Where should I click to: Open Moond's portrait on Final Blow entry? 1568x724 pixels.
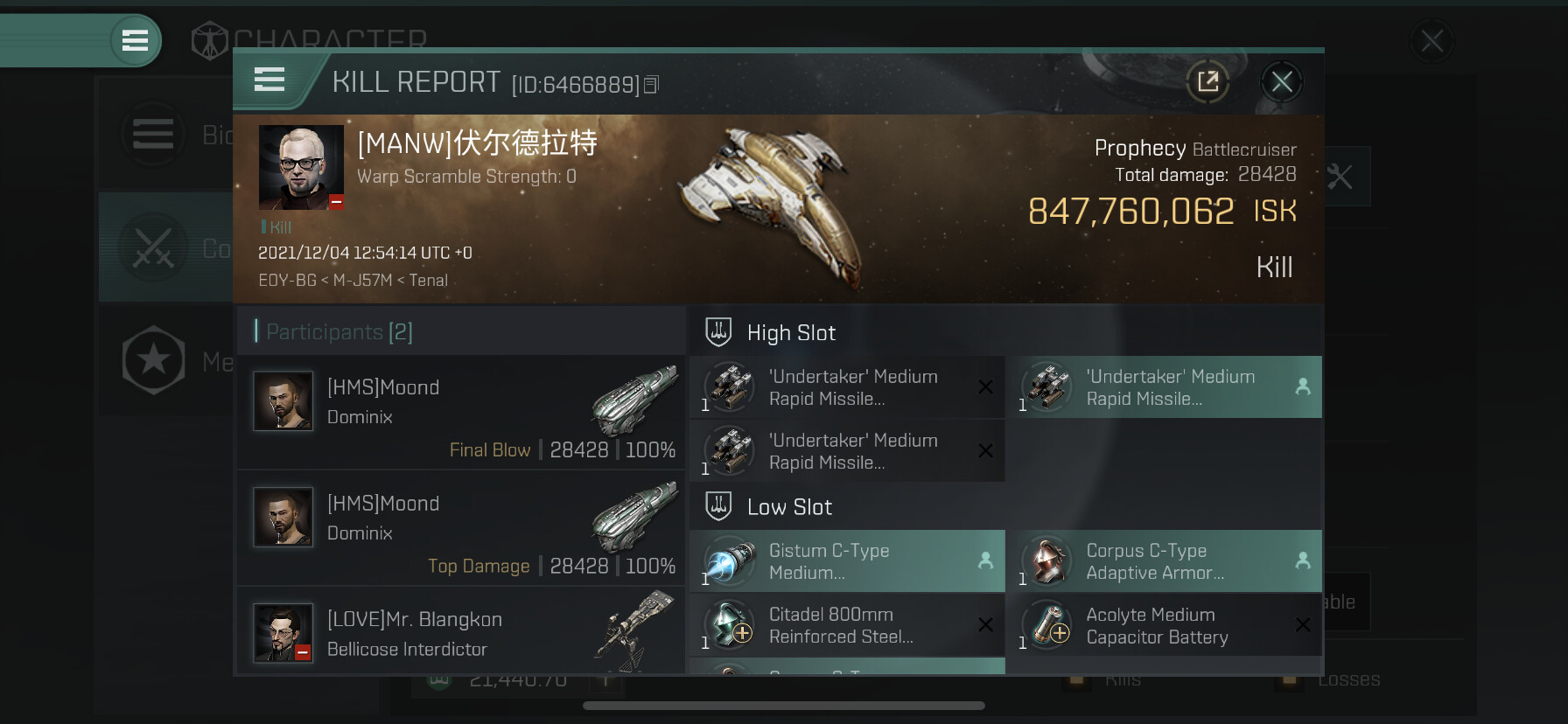pyautogui.click(x=283, y=400)
